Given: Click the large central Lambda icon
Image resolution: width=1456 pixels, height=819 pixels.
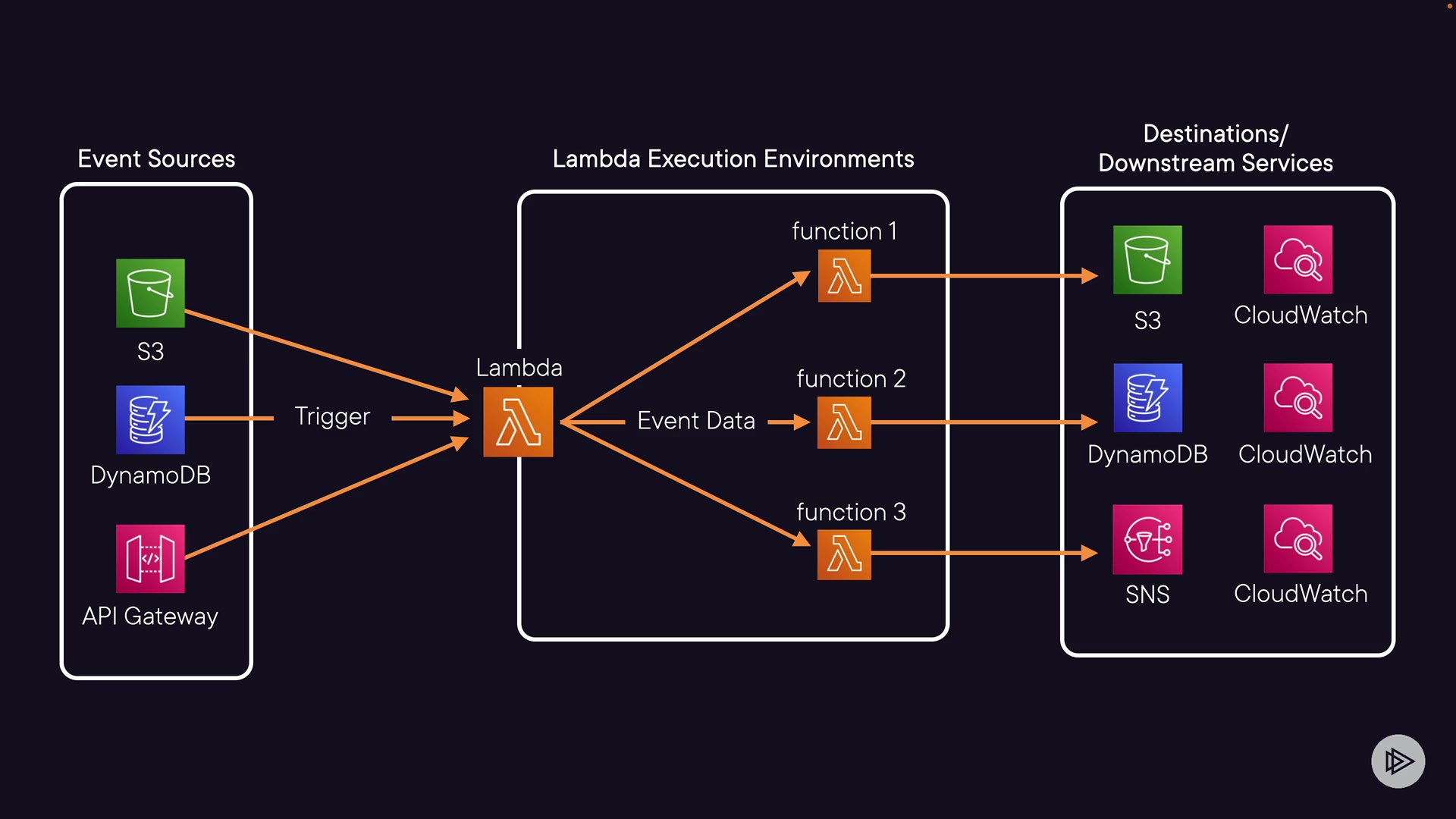Looking at the screenshot, I should click(x=518, y=422).
